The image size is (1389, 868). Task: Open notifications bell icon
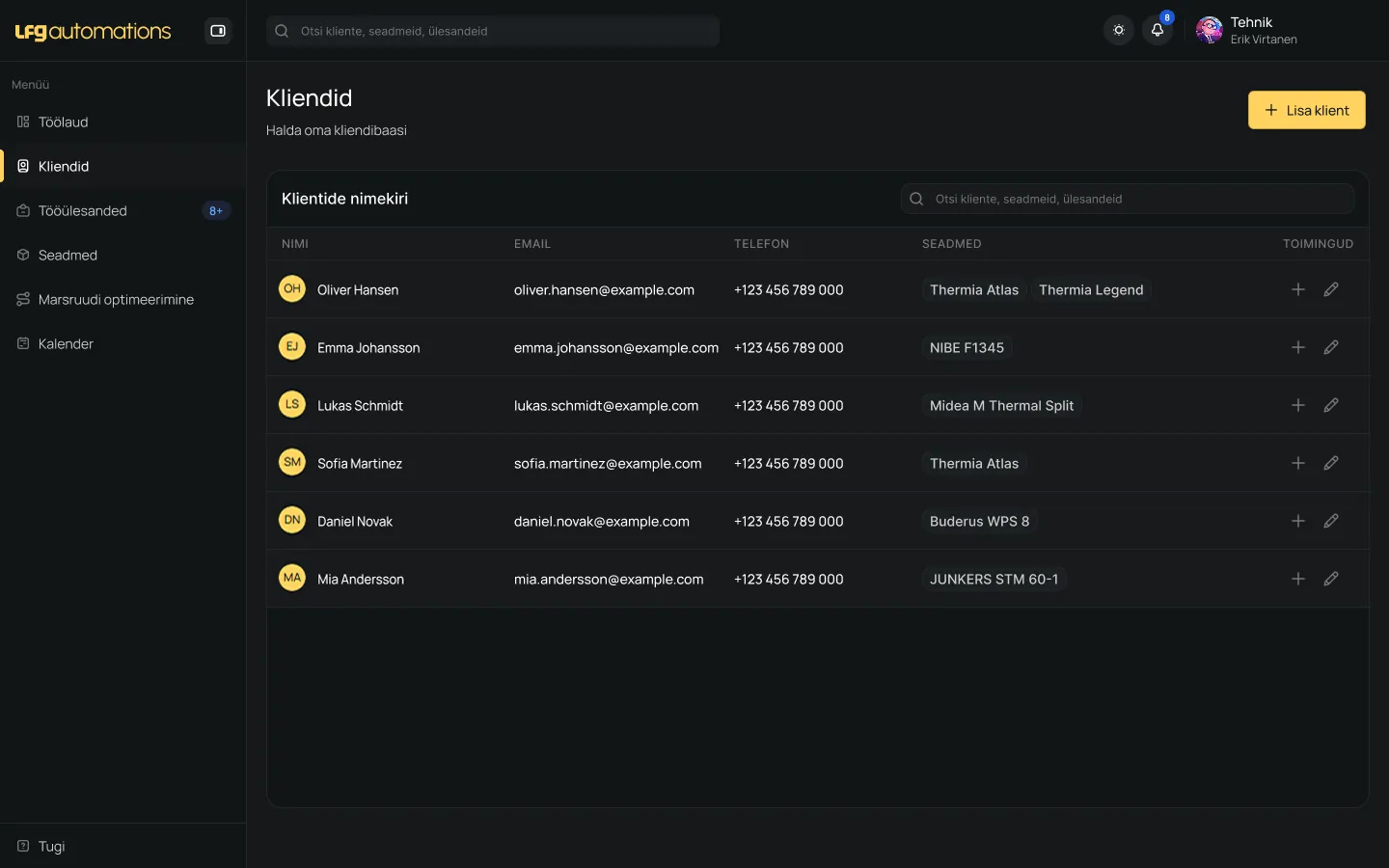click(1157, 31)
